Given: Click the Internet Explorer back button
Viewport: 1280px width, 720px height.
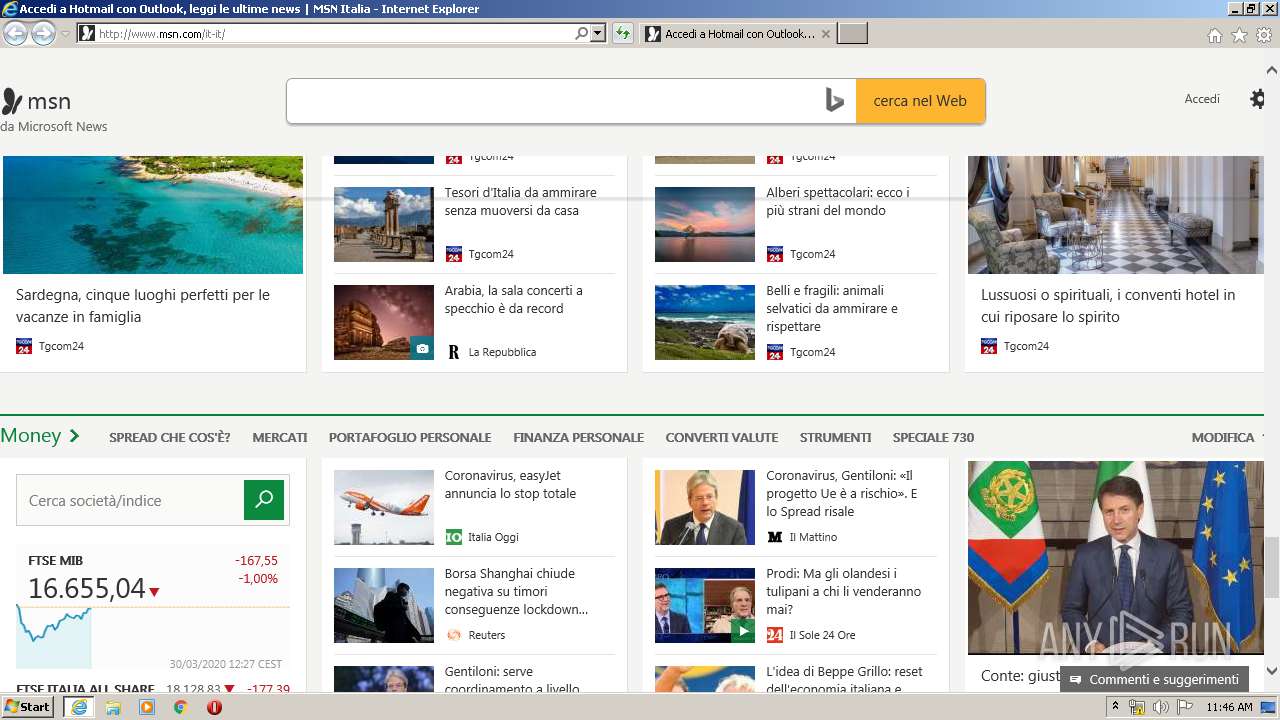Looking at the screenshot, I should 15,33.
